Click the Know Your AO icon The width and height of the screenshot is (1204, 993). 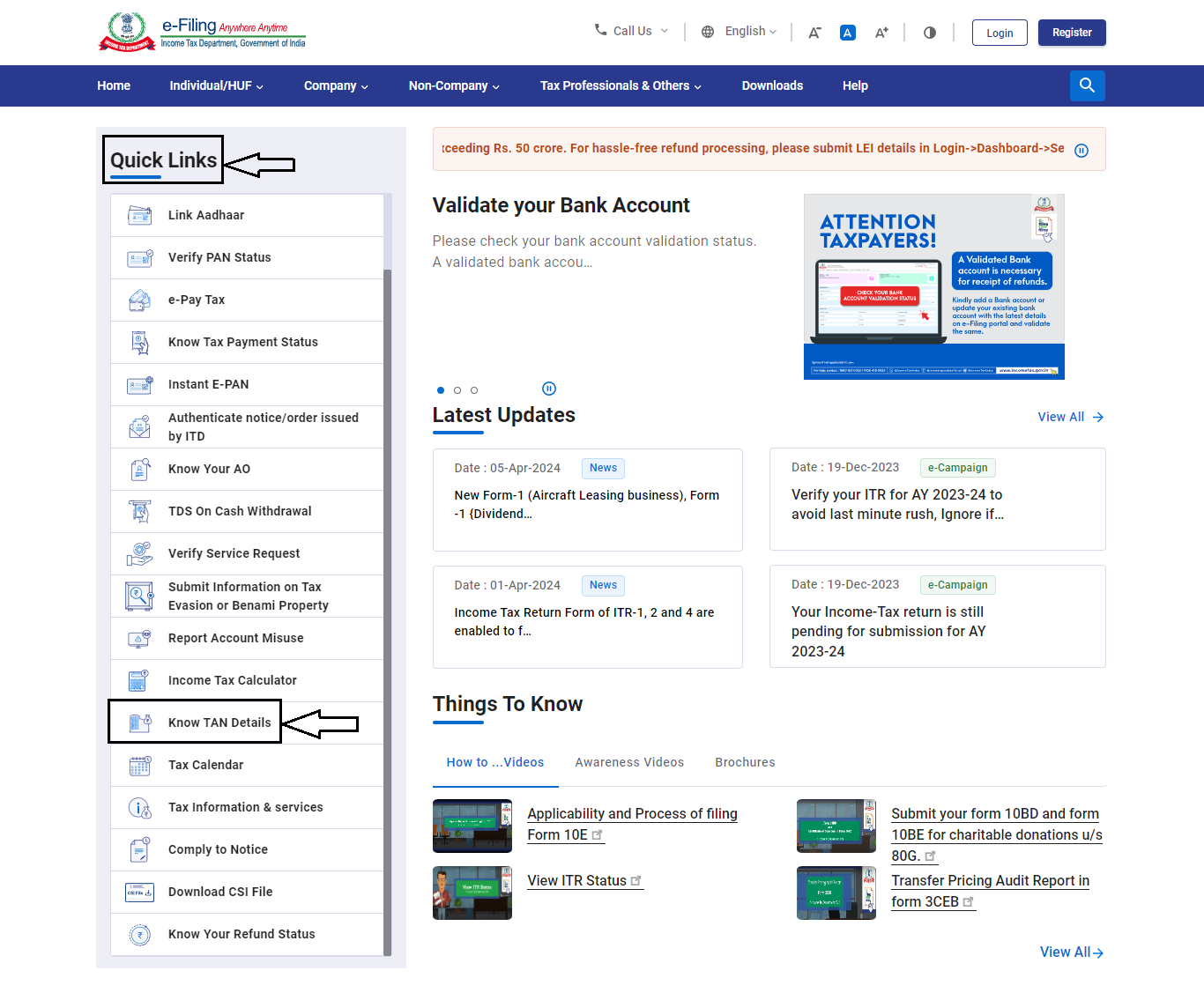coord(140,470)
